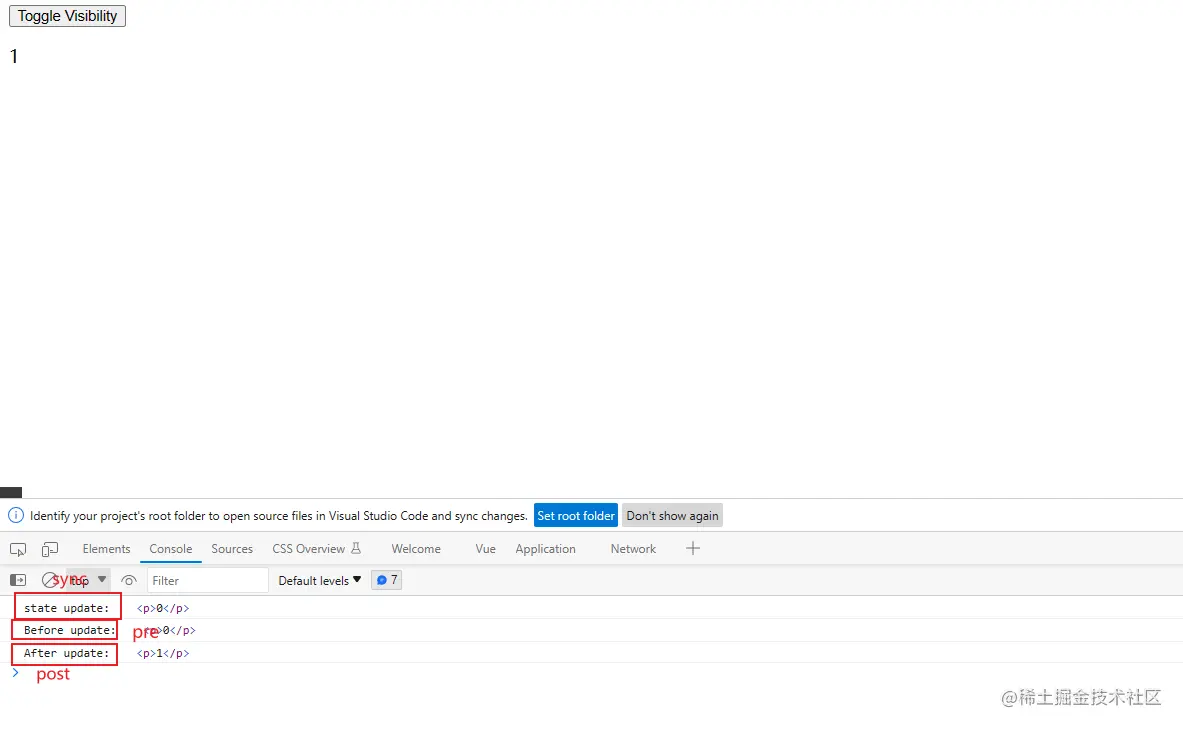Click the console Filter input field
The height and width of the screenshot is (729, 1183).
[x=207, y=580]
